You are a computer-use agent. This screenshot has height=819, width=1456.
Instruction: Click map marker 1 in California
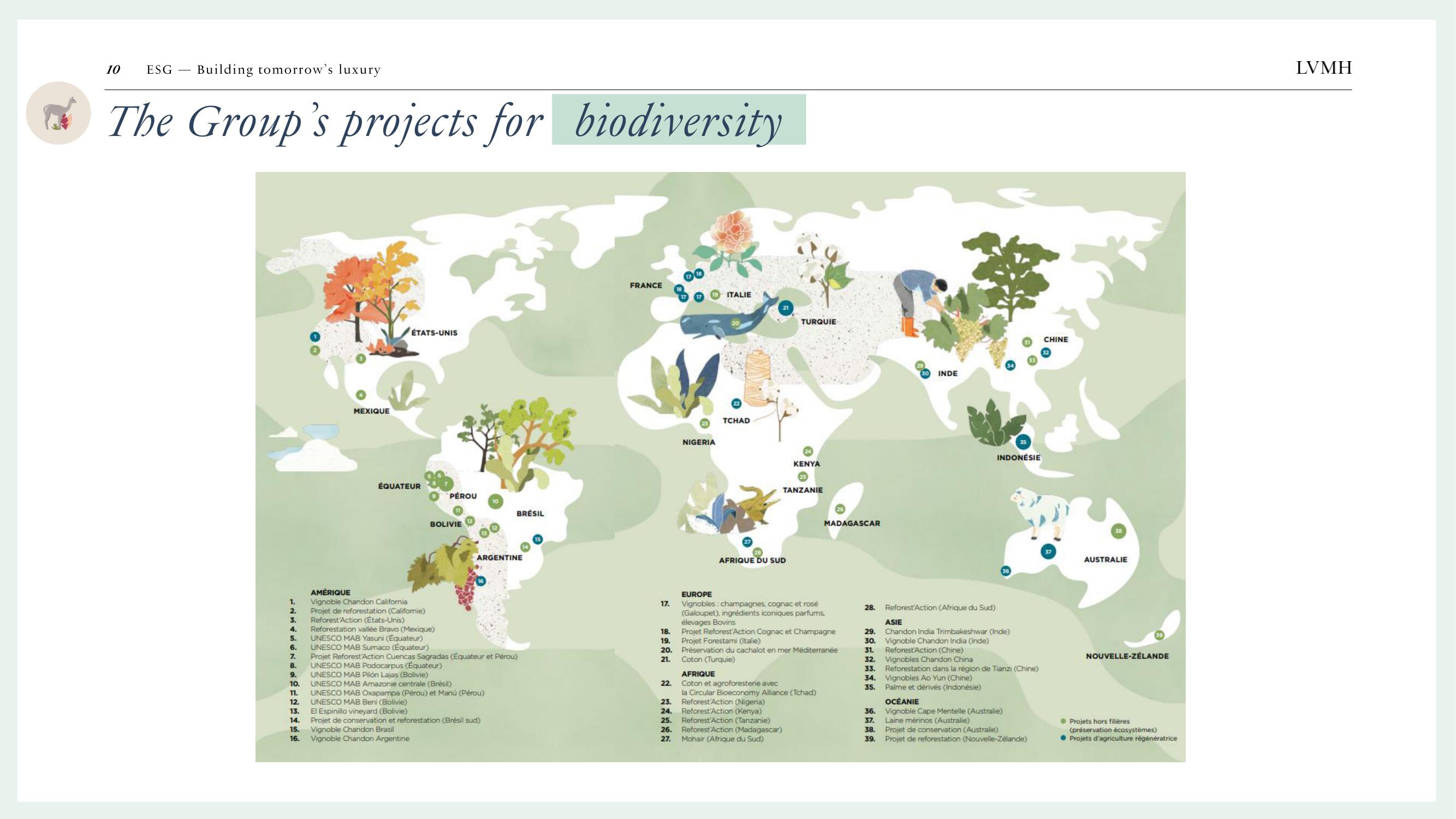click(316, 337)
